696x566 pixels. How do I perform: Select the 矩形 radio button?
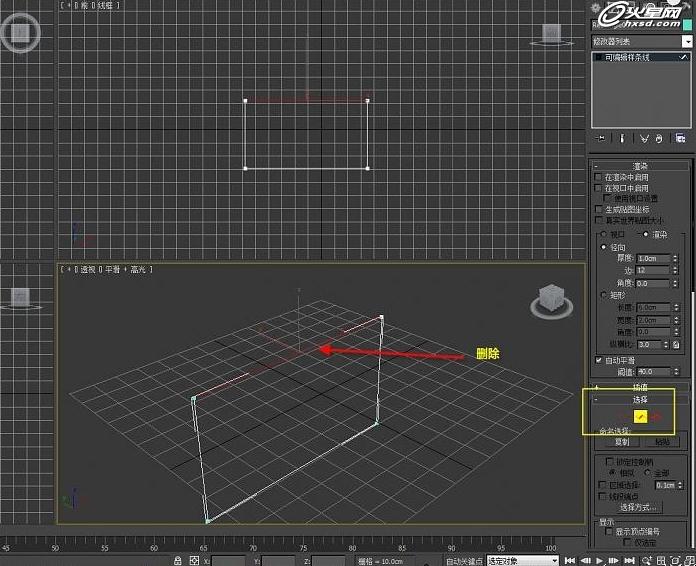pyautogui.click(x=603, y=295)
